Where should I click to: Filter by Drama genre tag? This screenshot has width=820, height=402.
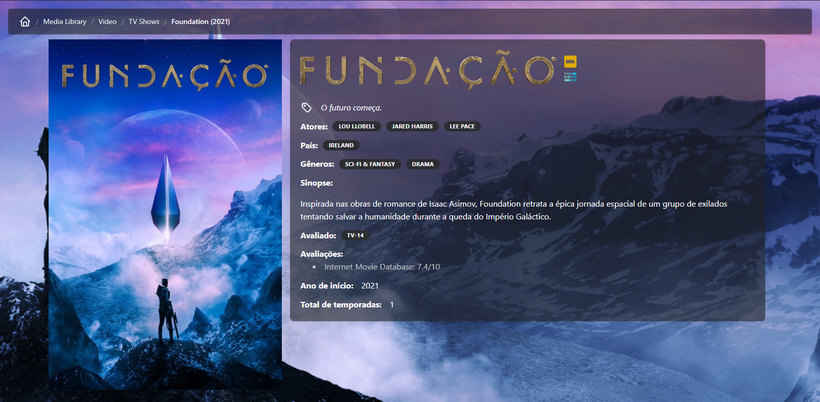pyautogui.click(x=423, y=164)
